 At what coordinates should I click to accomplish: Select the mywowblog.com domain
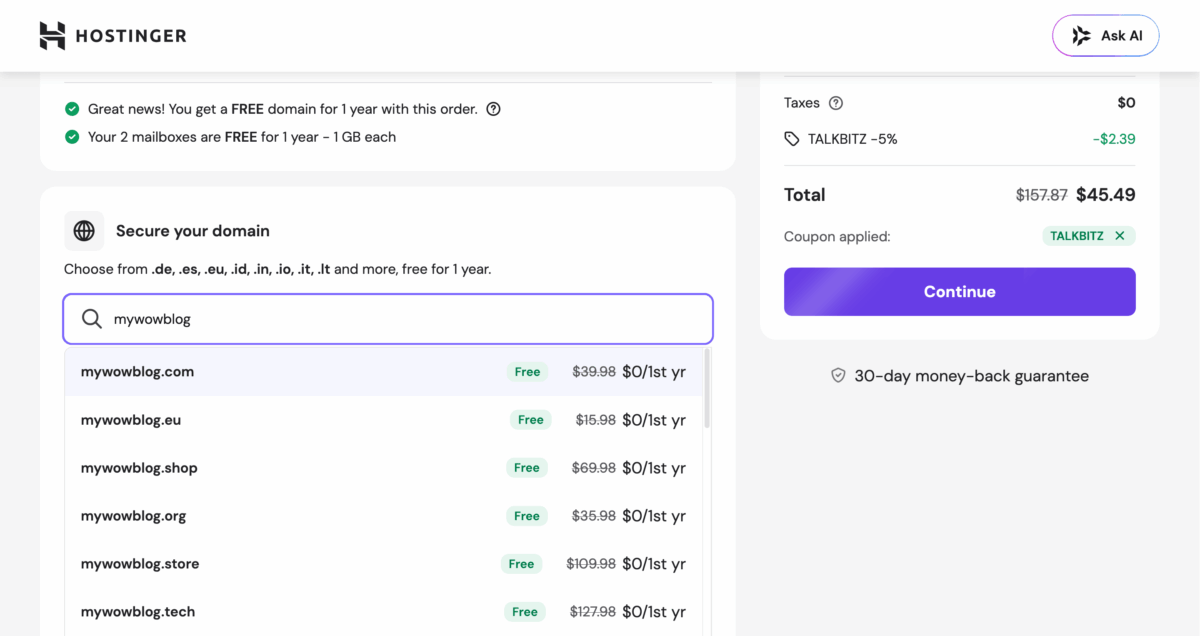pos(384,372)
